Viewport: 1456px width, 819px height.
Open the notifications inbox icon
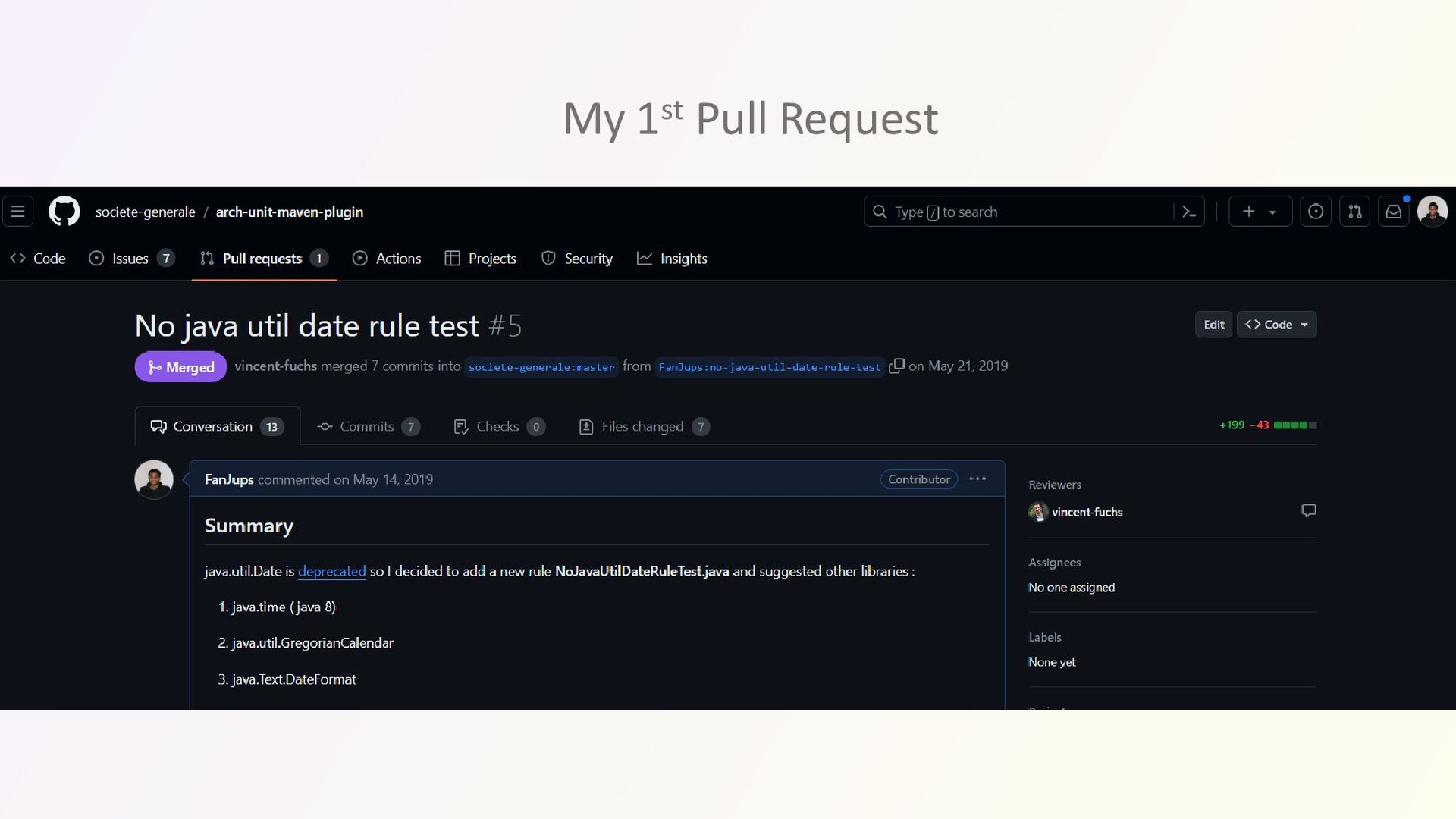[1394, 212]
